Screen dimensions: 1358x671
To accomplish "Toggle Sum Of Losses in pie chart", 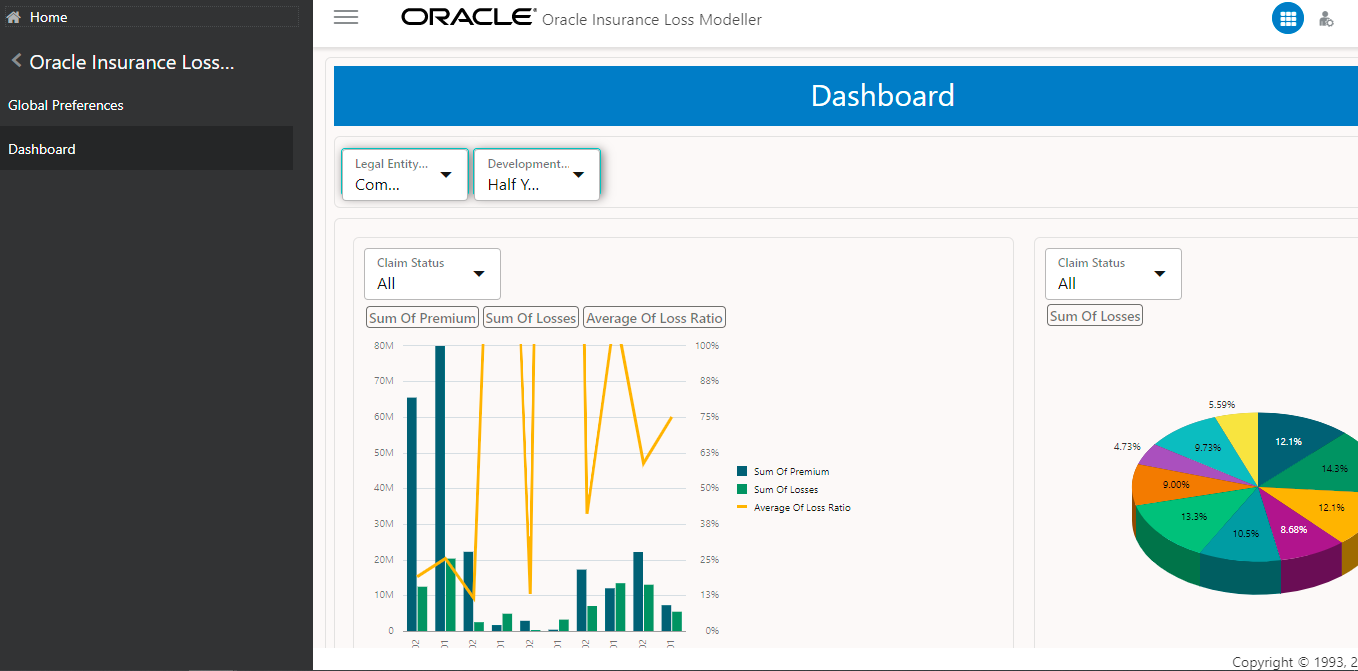I will point(1095,316).
